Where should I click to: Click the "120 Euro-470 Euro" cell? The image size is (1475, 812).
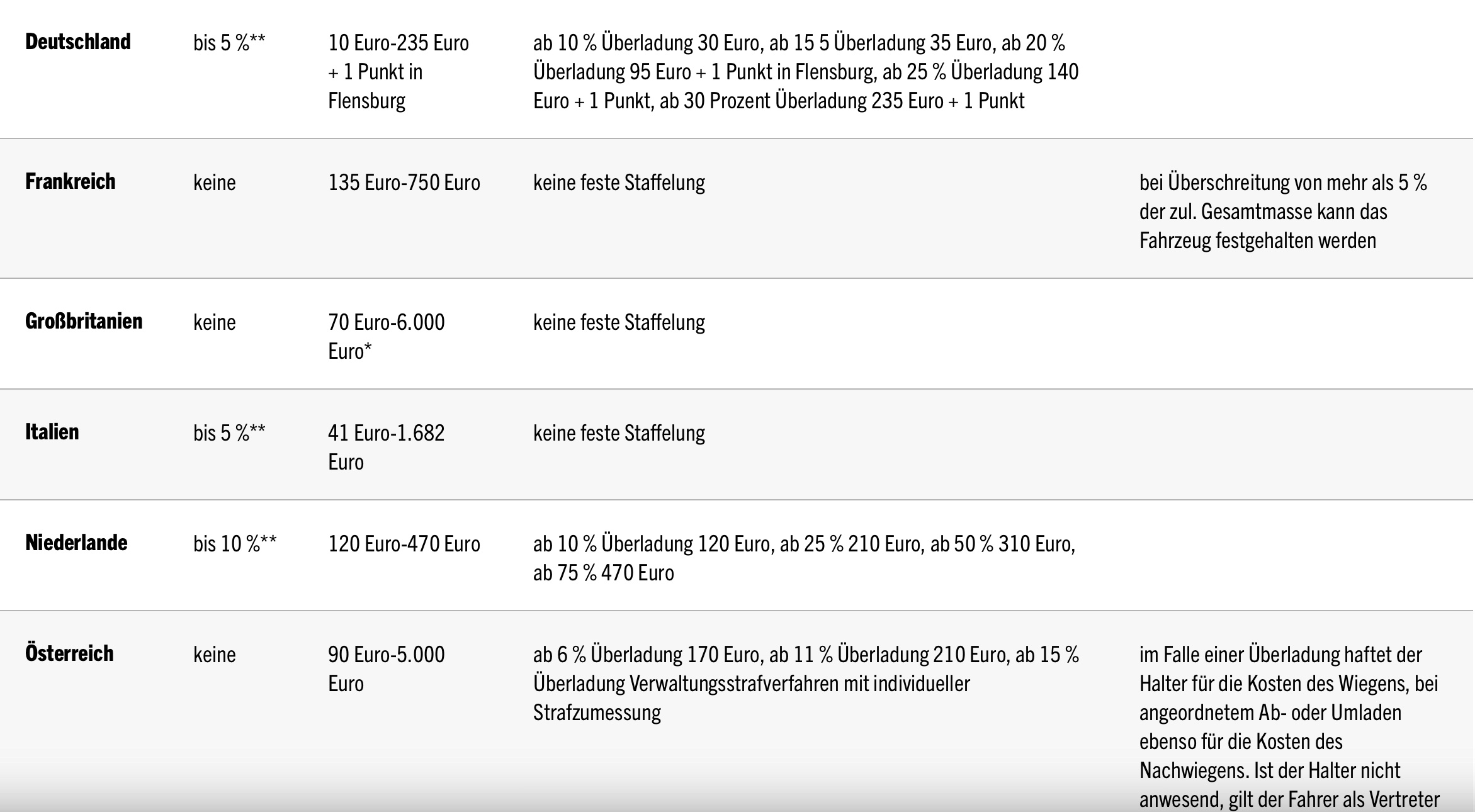pos(404,544)
